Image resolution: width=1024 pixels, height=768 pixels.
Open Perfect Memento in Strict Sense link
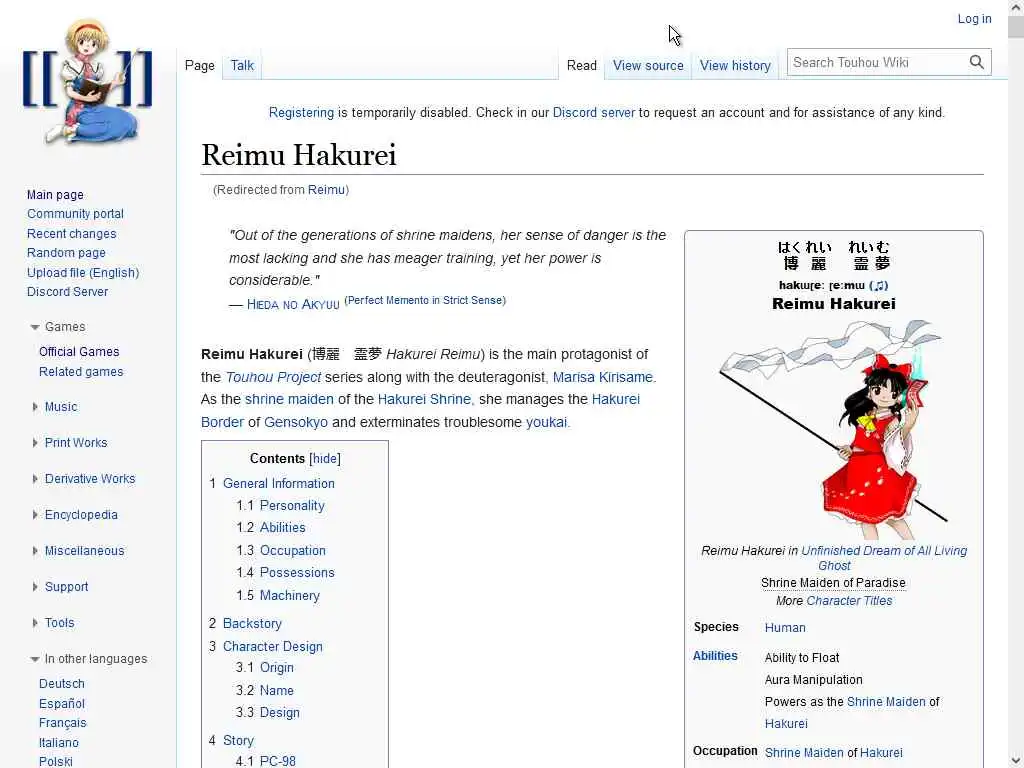[x=425, y=300]
